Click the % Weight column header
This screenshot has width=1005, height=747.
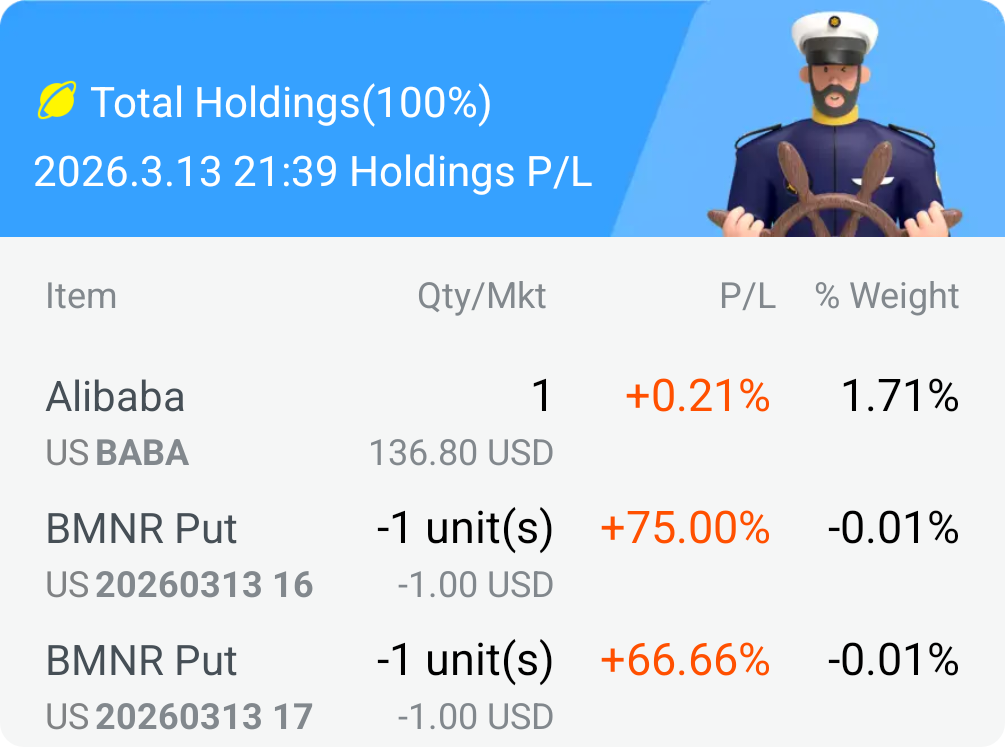(x=887, y=296)
